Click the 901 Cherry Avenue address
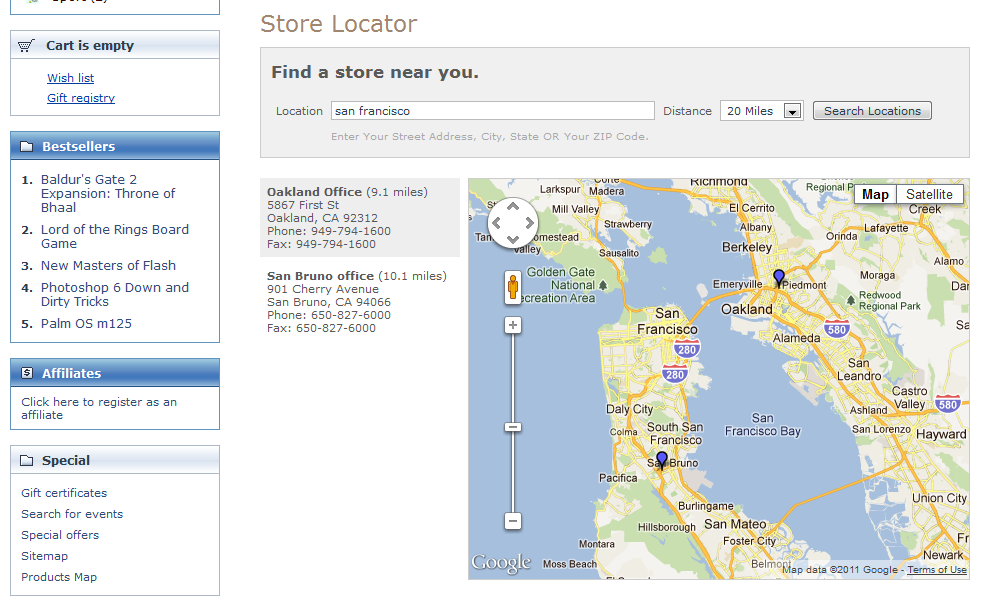This screenshot has height=611, width=982. coord(323,289)
